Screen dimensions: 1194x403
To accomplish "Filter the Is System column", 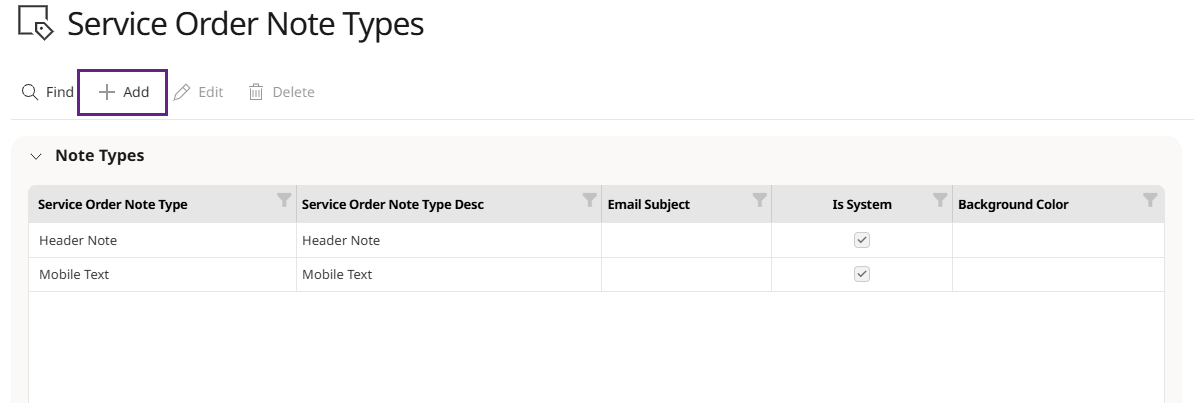I will pos(940,200).
